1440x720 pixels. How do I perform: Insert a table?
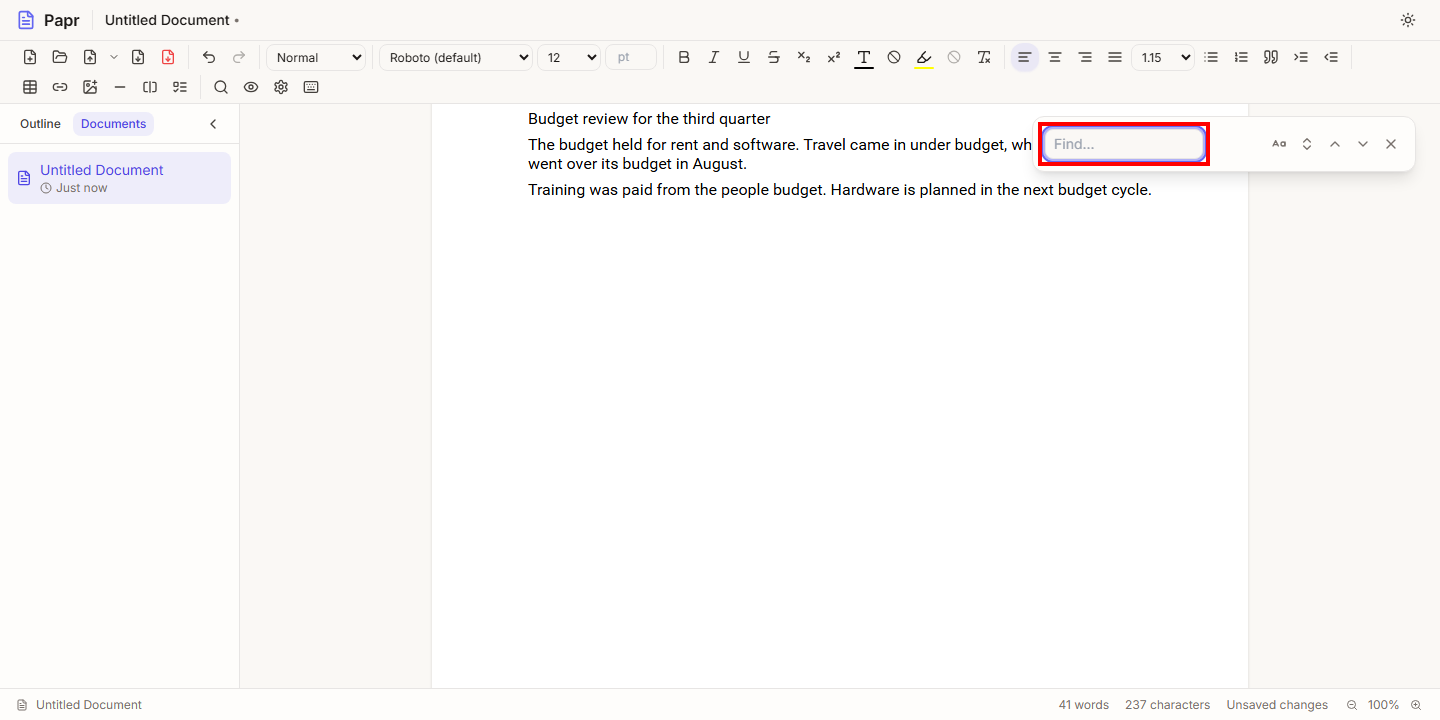(30, 87)
